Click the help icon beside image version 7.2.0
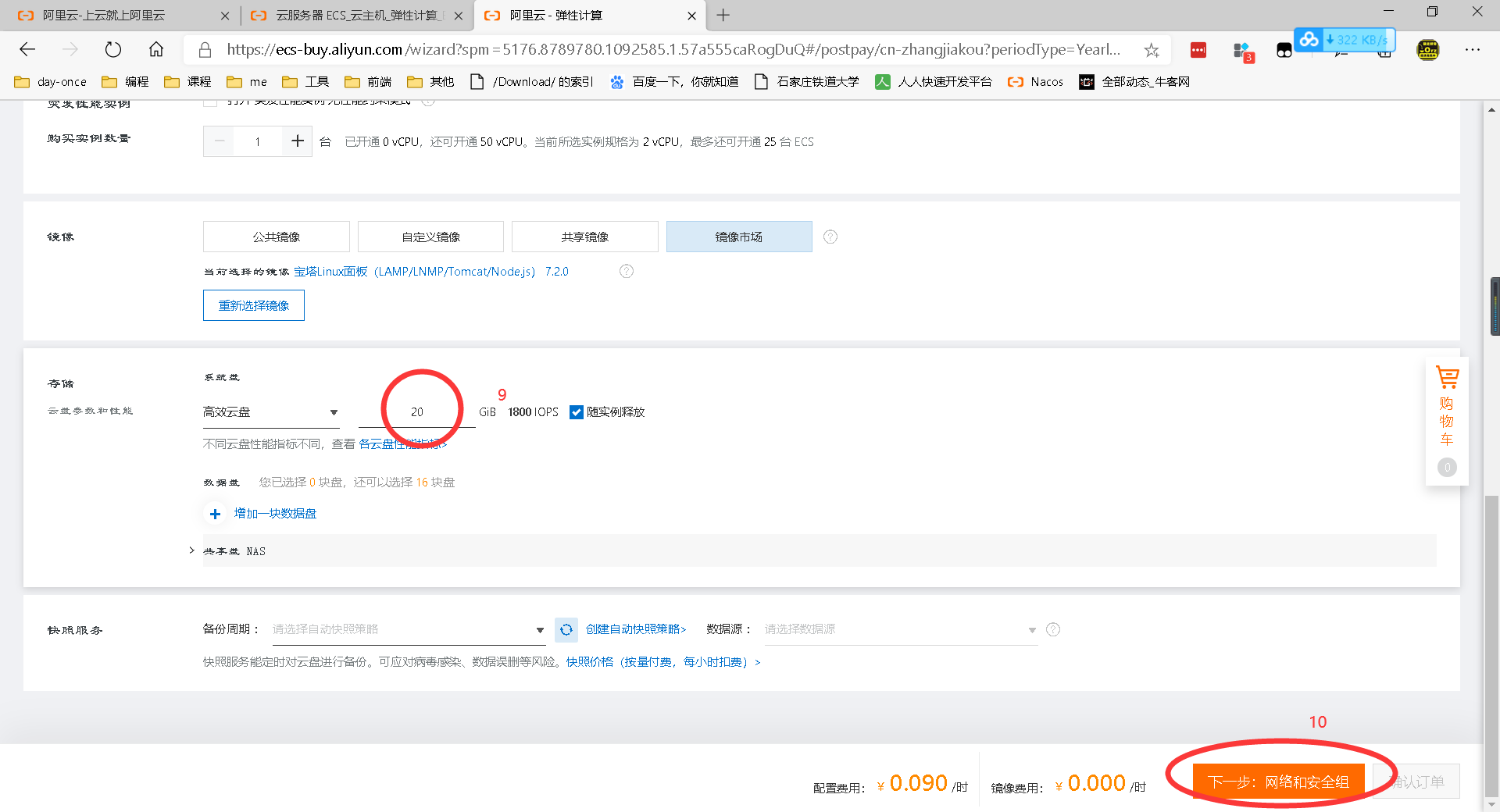Screen dimensions: 1500x812 pyautogui.click(x=627, y=271)
